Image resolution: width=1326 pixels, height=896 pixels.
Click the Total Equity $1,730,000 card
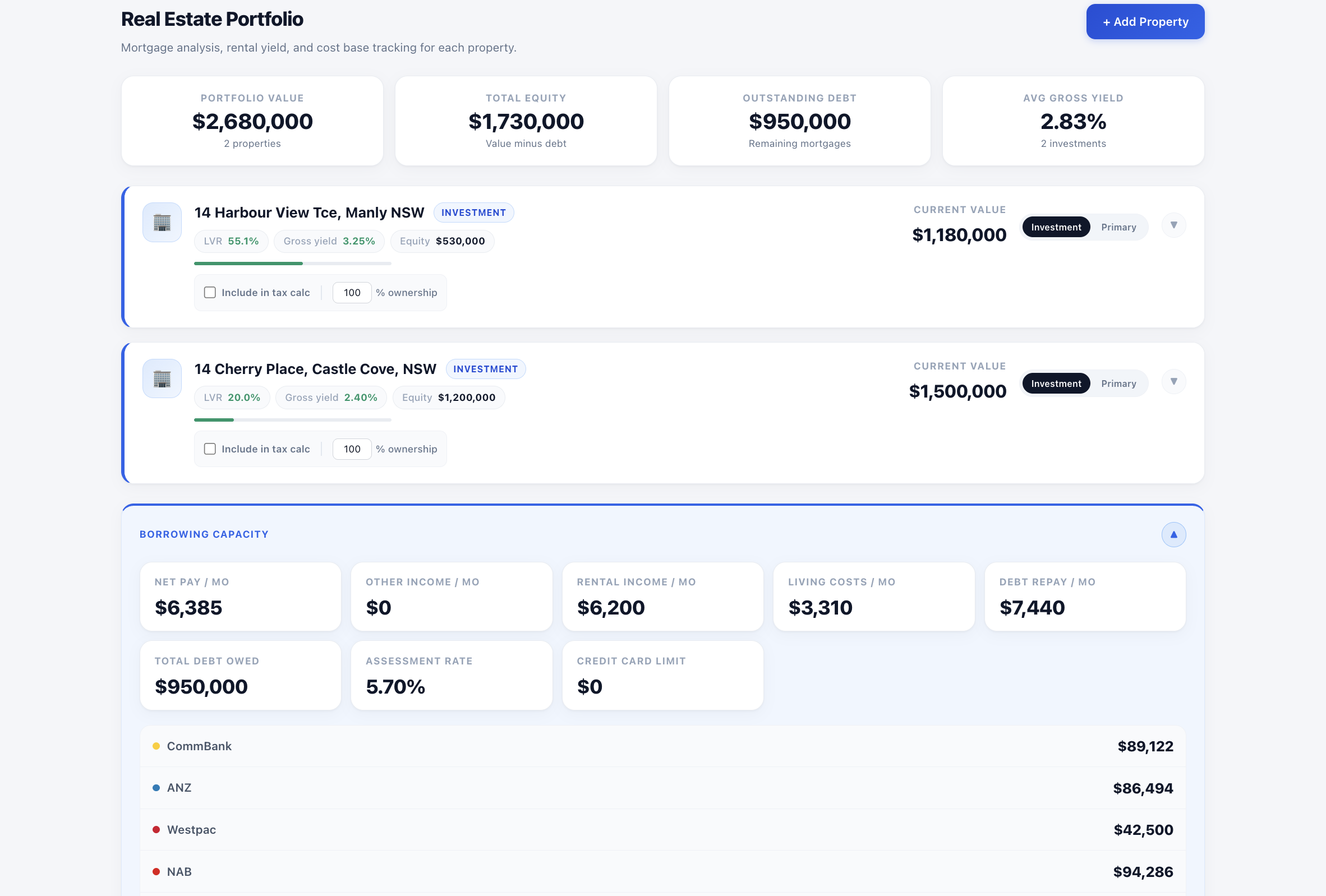[x=526, y=121]
